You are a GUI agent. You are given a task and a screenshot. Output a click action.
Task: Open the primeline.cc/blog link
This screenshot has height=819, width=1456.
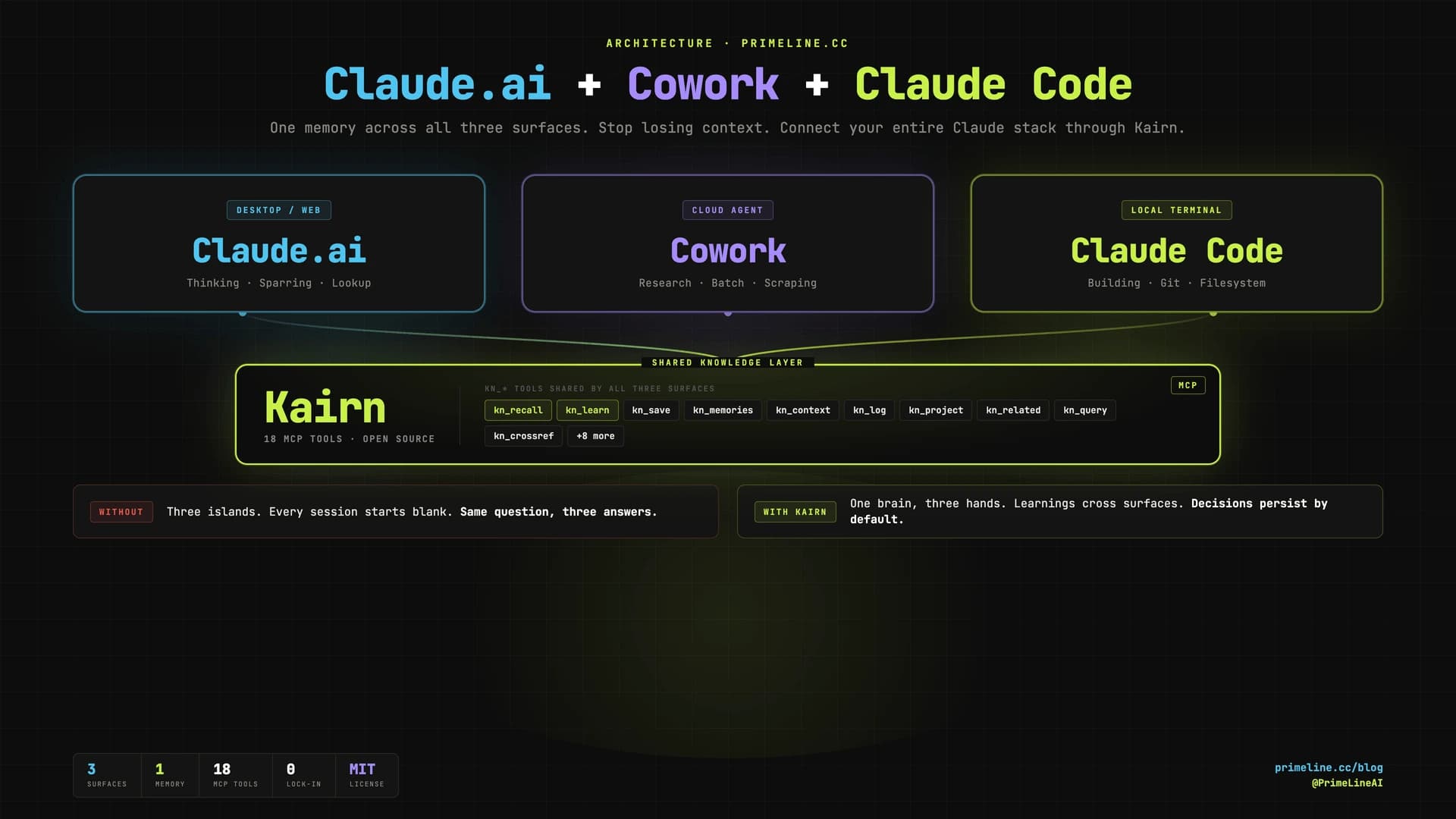pos(1329,767)
